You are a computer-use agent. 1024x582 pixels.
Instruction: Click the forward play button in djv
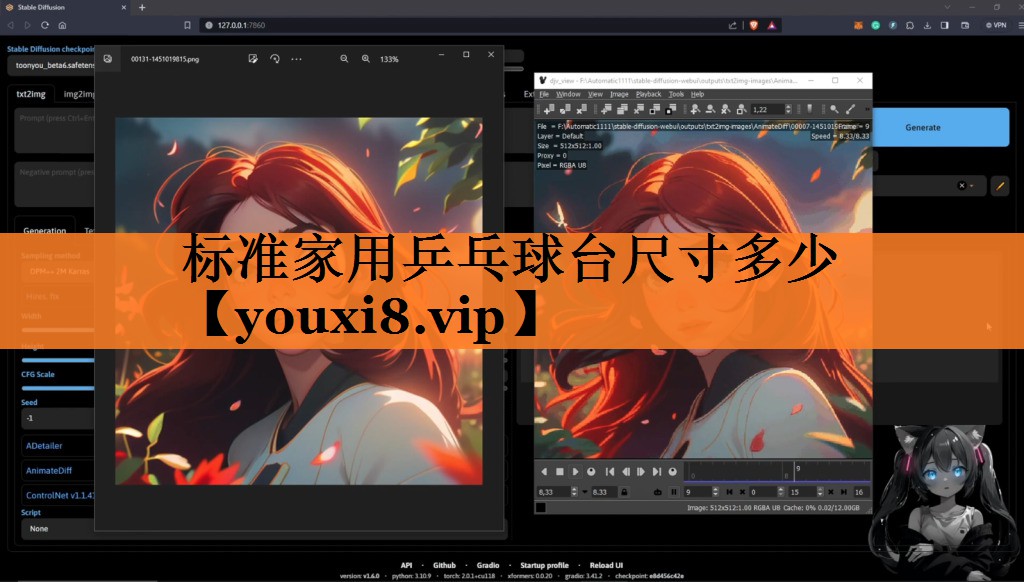click(x=575, y=472)
